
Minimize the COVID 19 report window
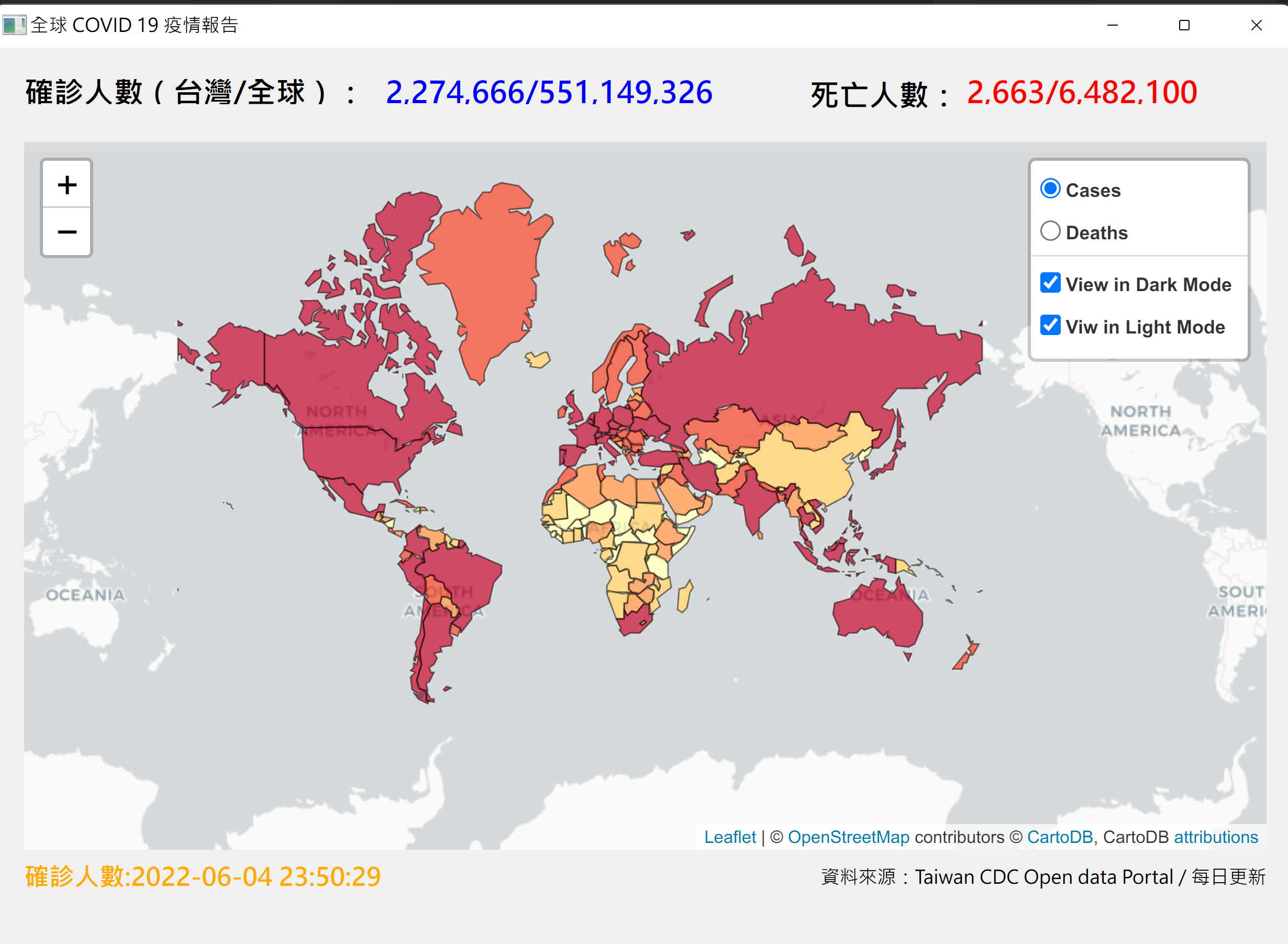[1112, 25]
